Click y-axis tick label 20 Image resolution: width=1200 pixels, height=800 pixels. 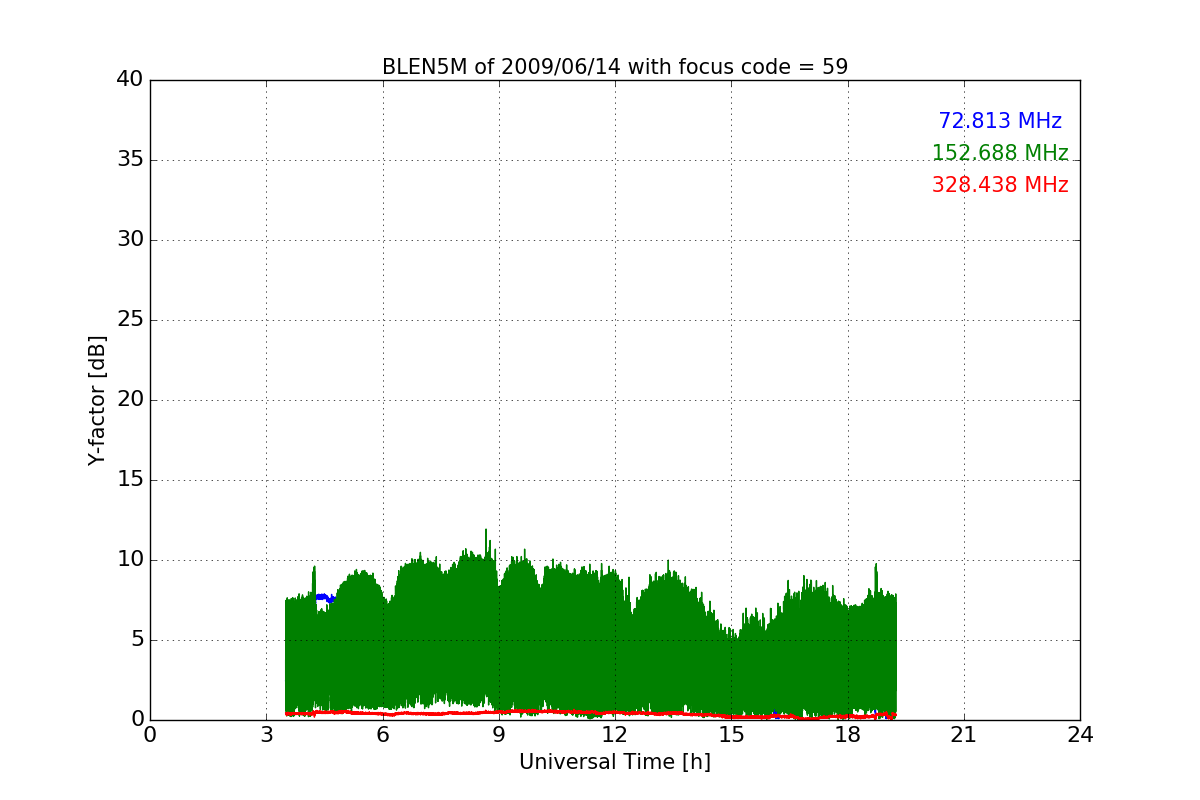click(130, 400)
